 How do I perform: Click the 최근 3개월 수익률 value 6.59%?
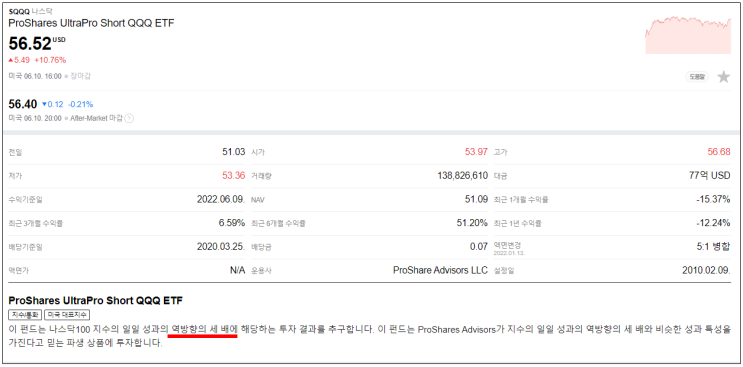pos(232,223)
